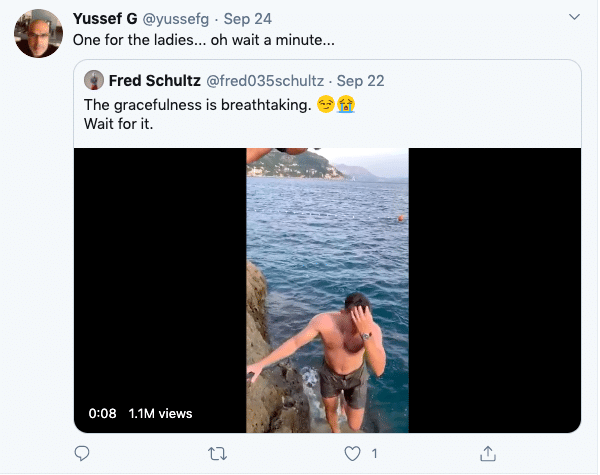
Task: Click the Sep 24 tweet timestamp
Action: tap(248, 19)
